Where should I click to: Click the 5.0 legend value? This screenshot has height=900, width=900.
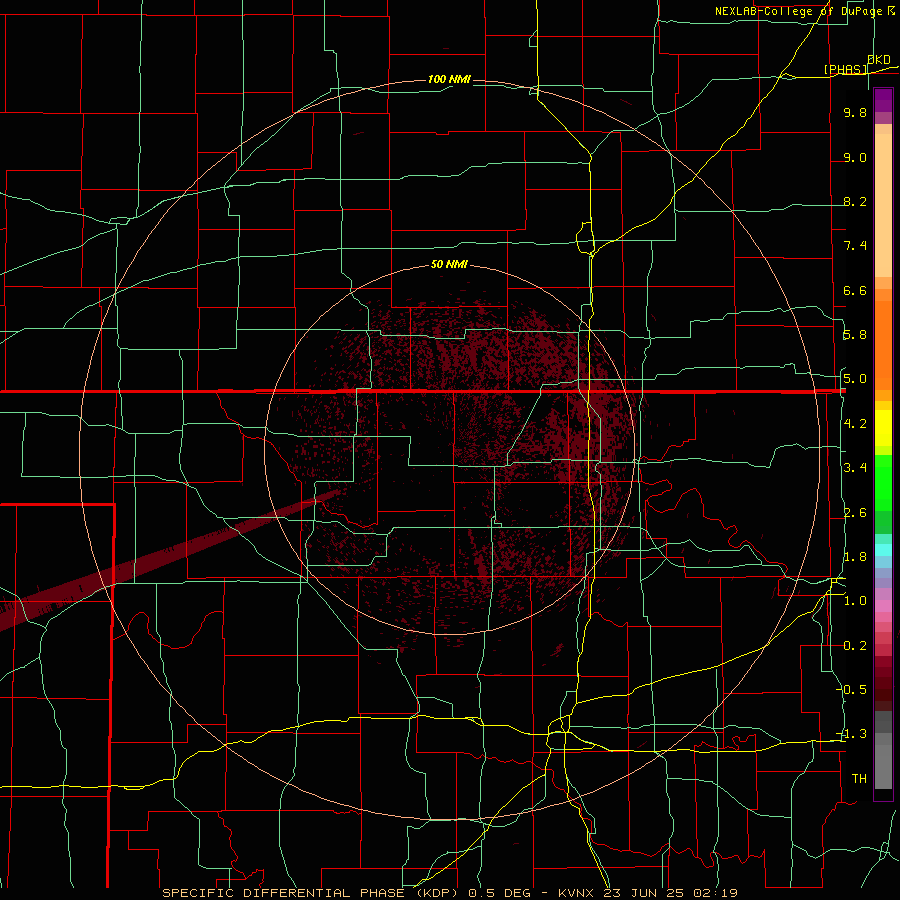(855, 379)
